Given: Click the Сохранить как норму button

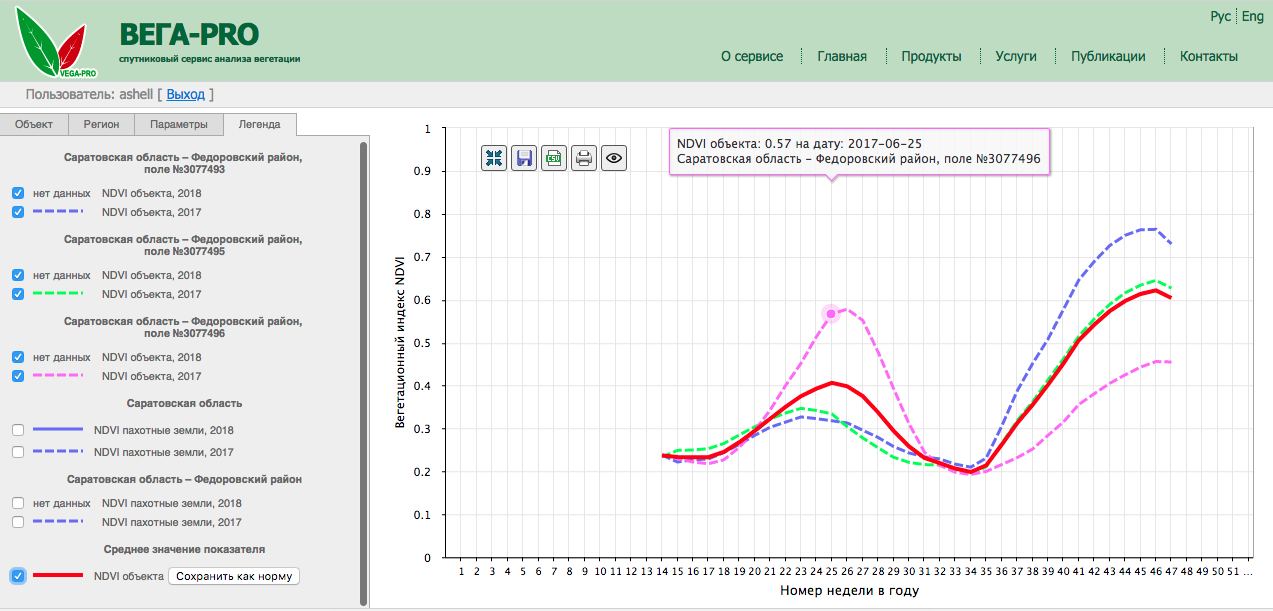Looking at the screenshot, I should click(233, 576).
